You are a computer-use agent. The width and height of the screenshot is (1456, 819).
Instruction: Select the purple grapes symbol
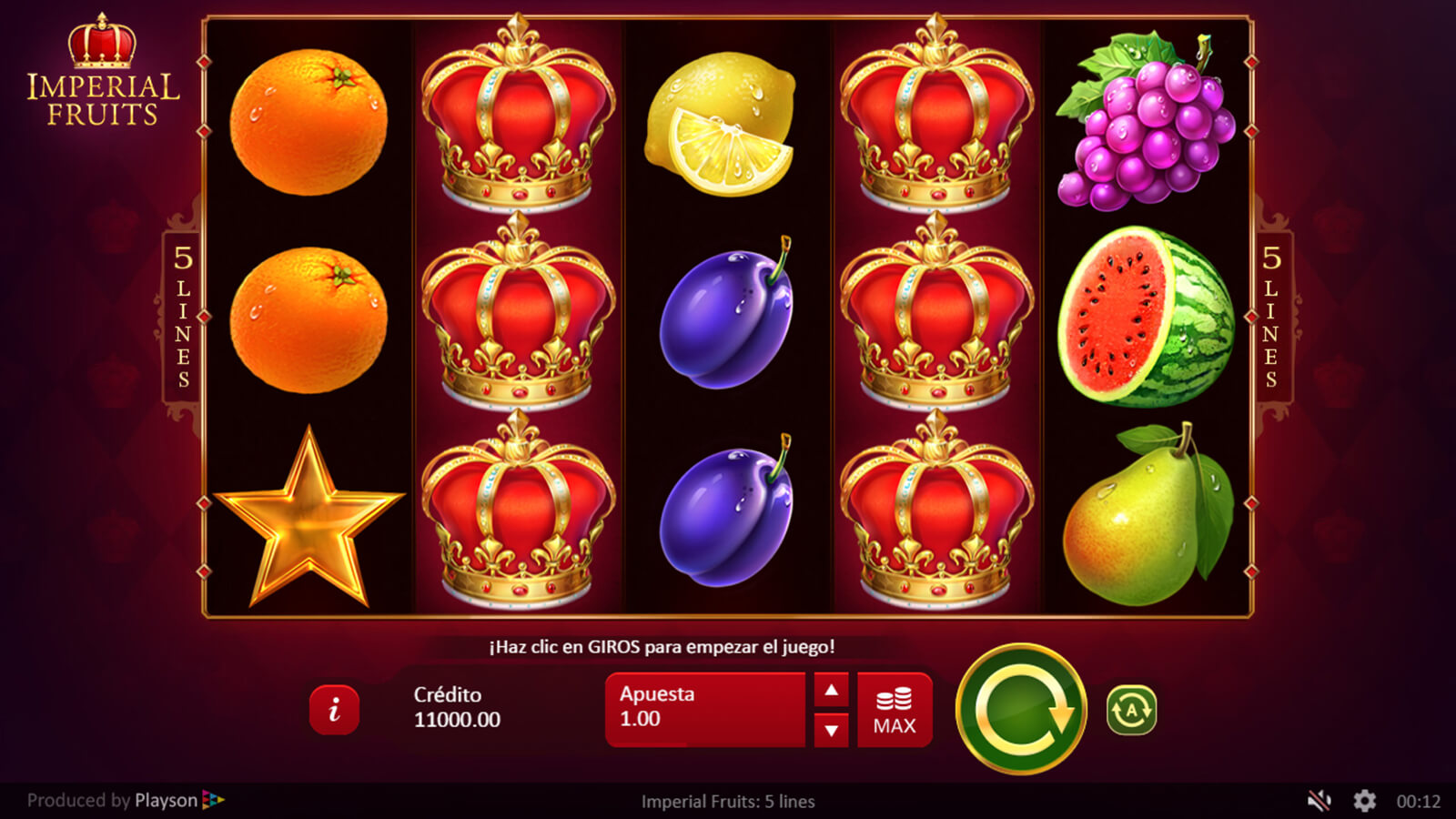pyautogui.click(x=1146, y=120)
